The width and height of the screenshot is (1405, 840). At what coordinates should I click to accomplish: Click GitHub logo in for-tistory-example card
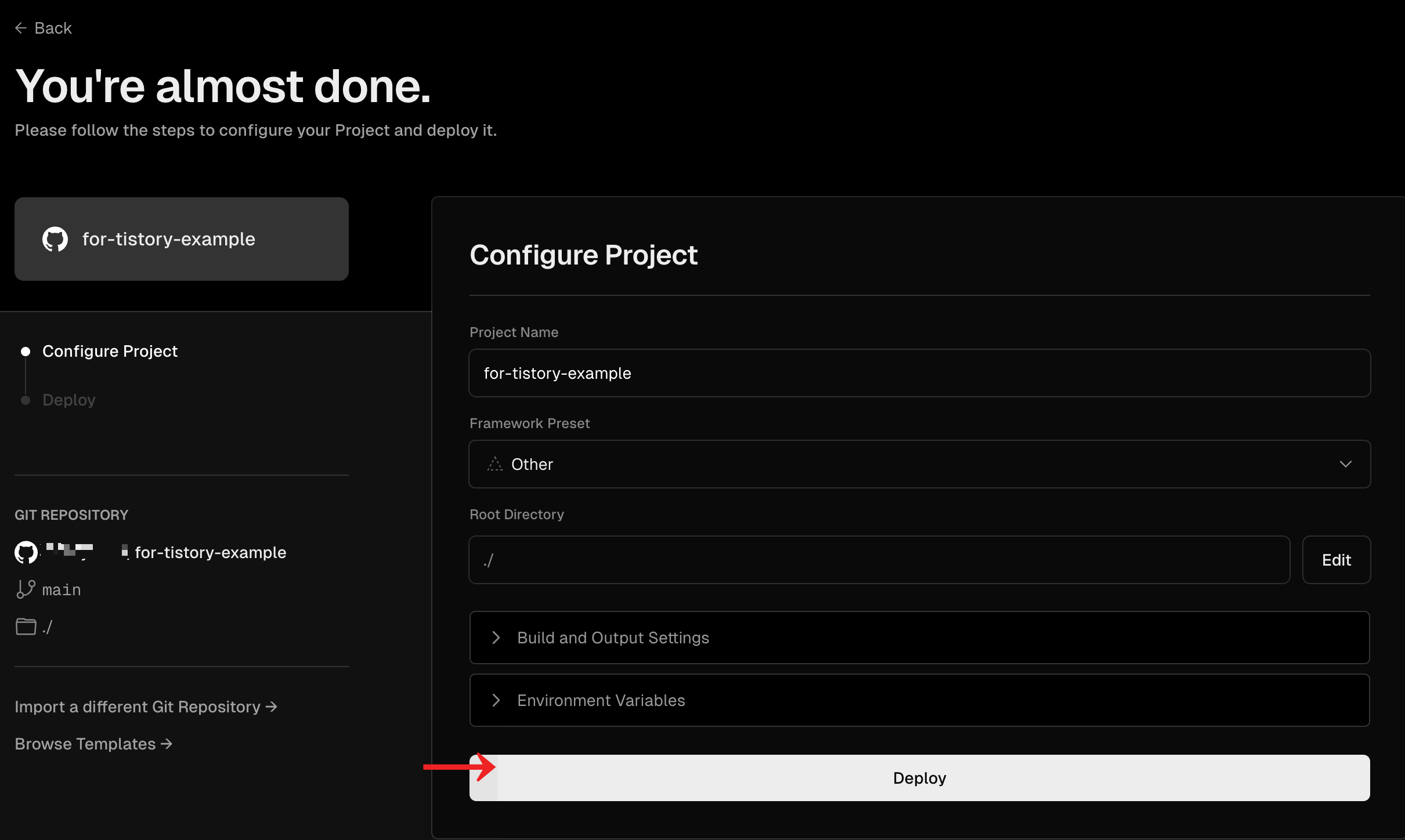click(55, 239)
